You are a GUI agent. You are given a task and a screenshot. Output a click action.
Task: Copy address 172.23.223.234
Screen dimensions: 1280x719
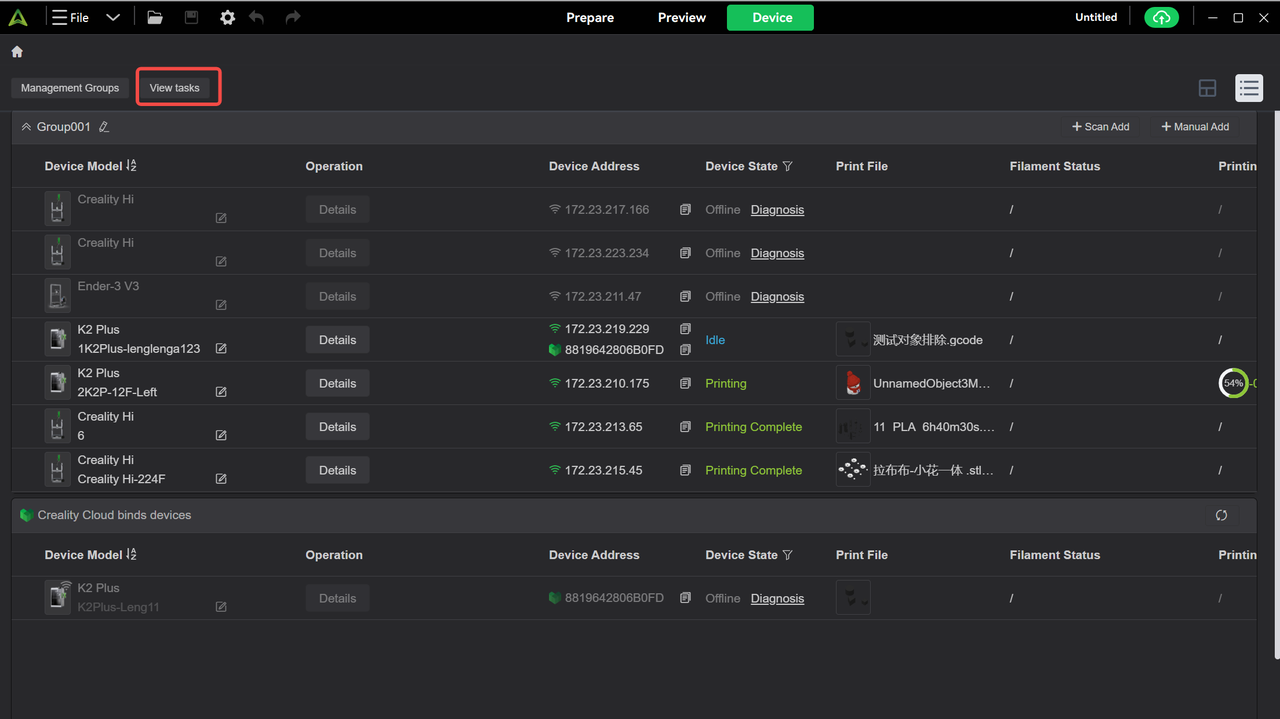pos(685,253)
